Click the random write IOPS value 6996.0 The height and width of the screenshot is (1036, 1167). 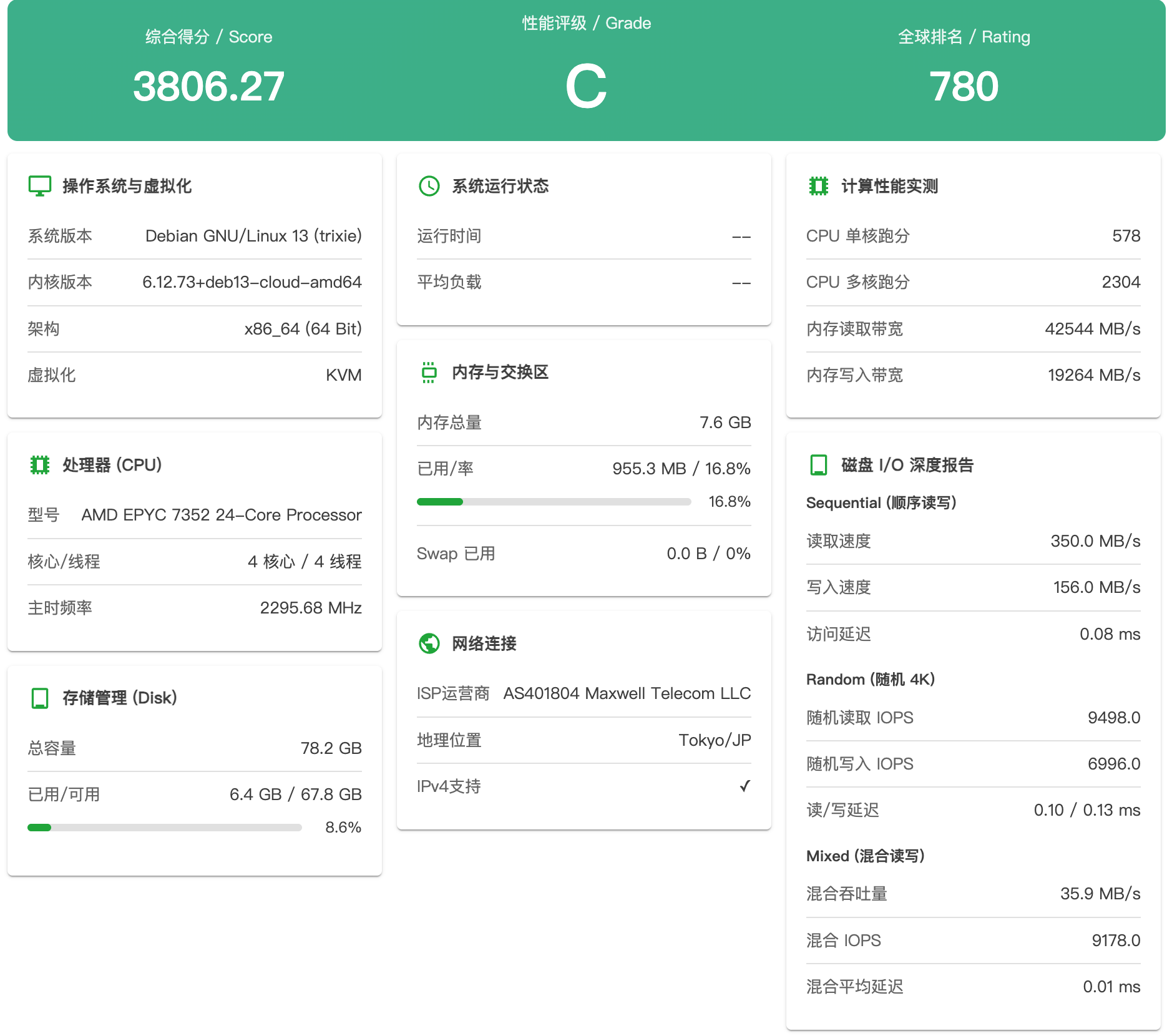[1114, 764]
